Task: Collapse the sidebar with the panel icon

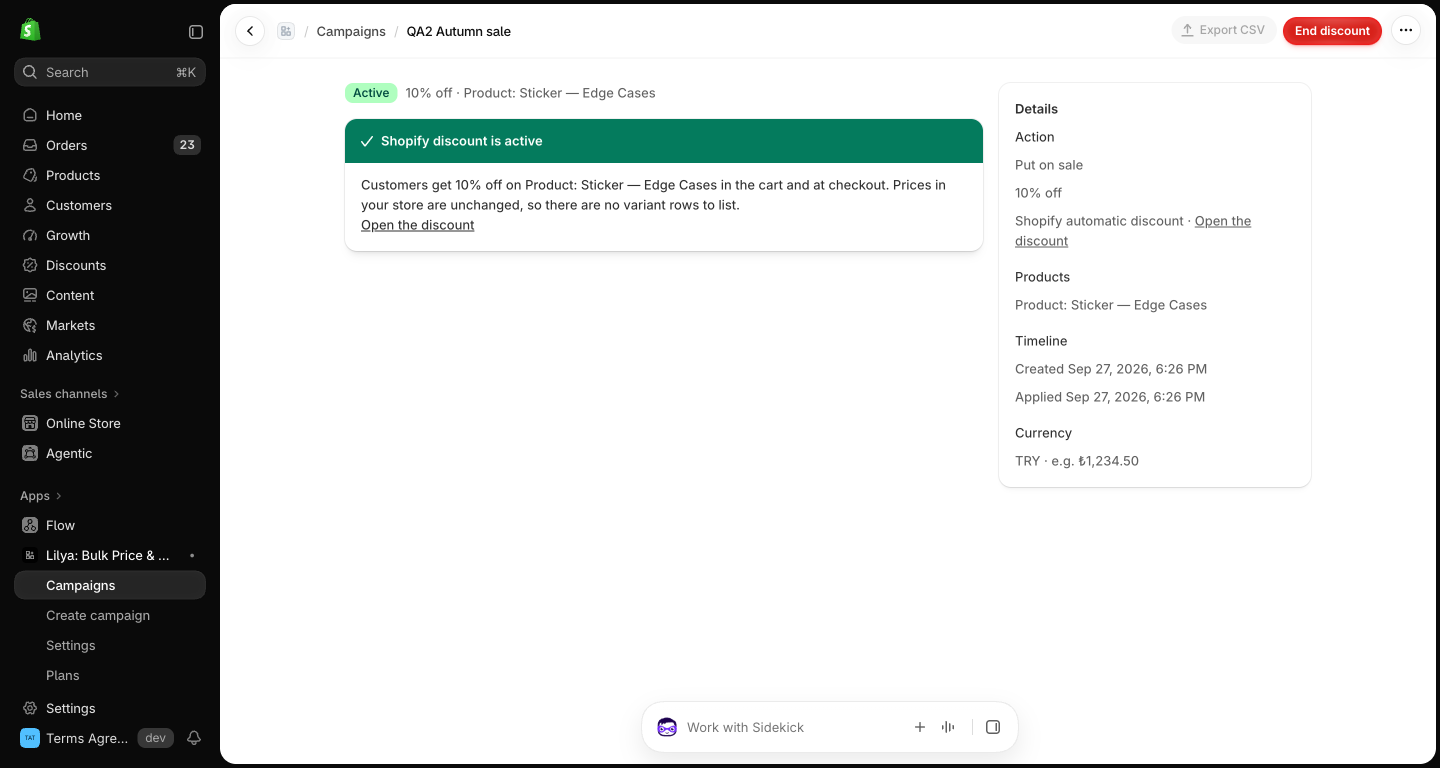Action: tap(196, 32)
